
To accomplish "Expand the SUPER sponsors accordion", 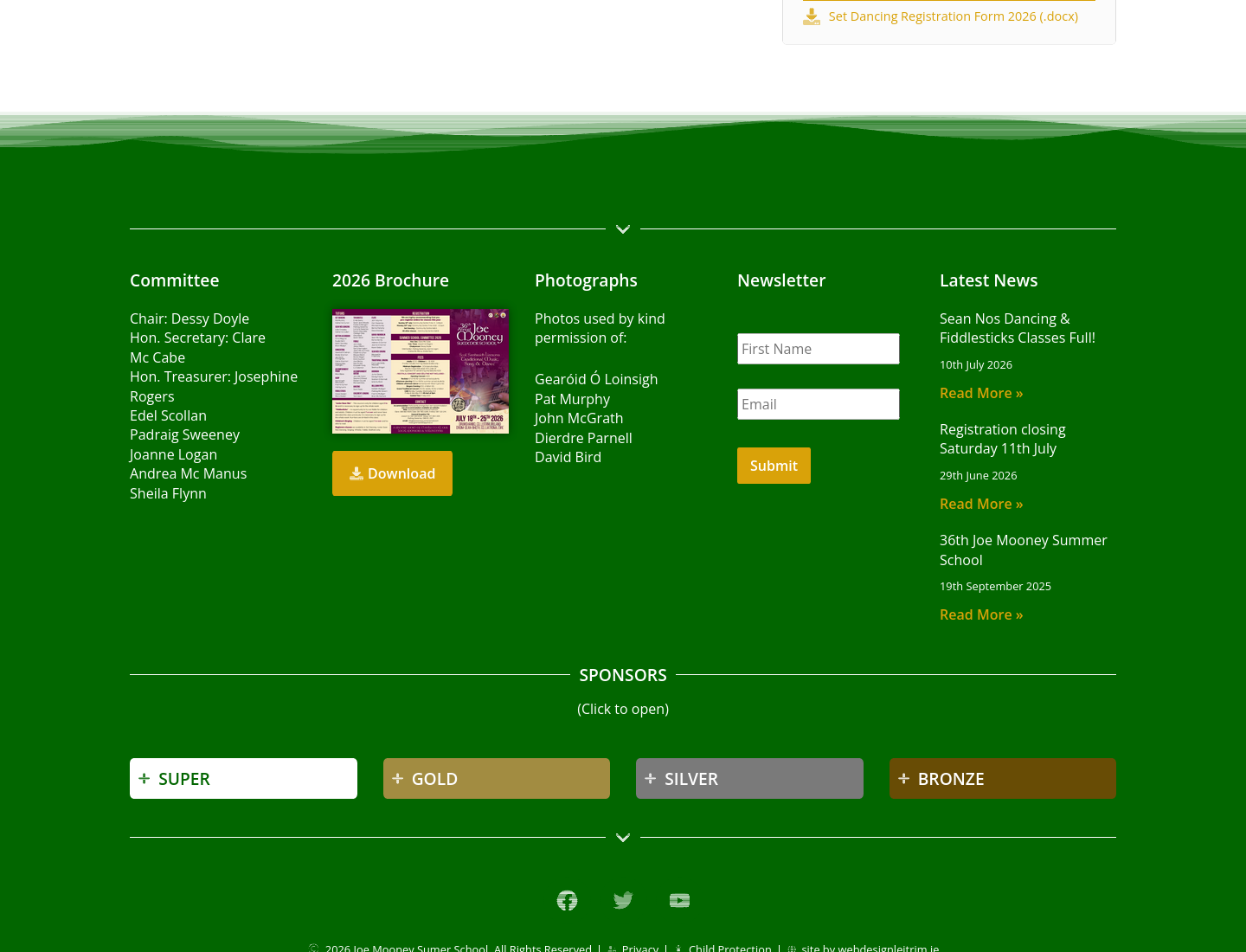I will [243, 779].
